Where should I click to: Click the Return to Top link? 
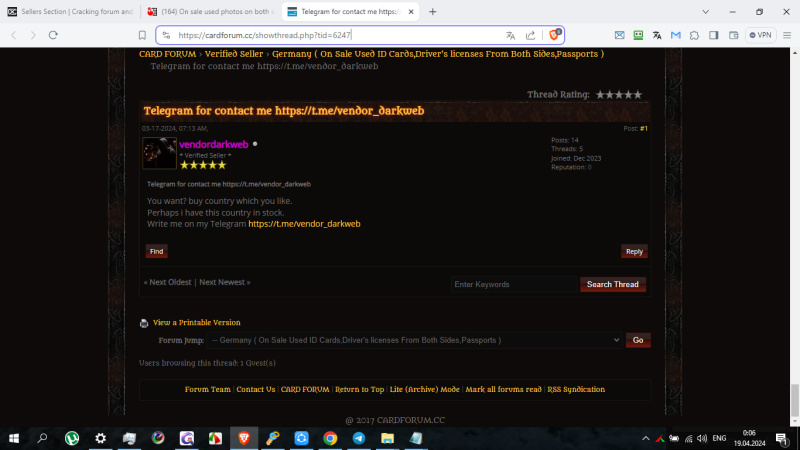pos(359,389)
